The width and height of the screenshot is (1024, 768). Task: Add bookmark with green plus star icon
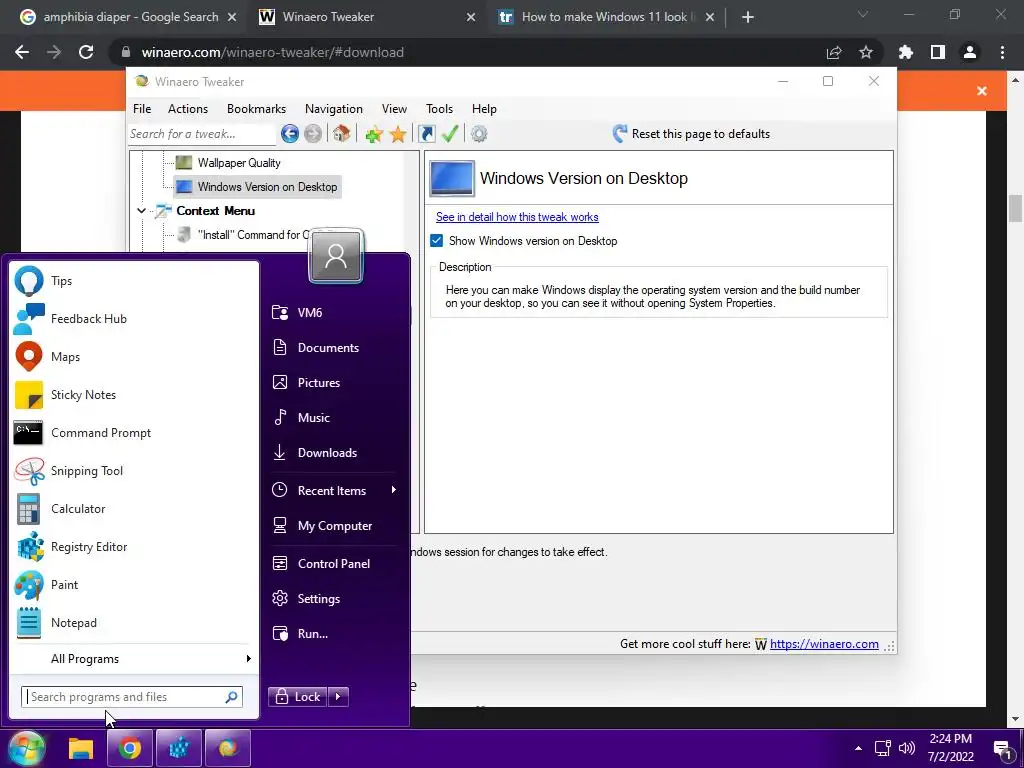click(x=374, y=134)
